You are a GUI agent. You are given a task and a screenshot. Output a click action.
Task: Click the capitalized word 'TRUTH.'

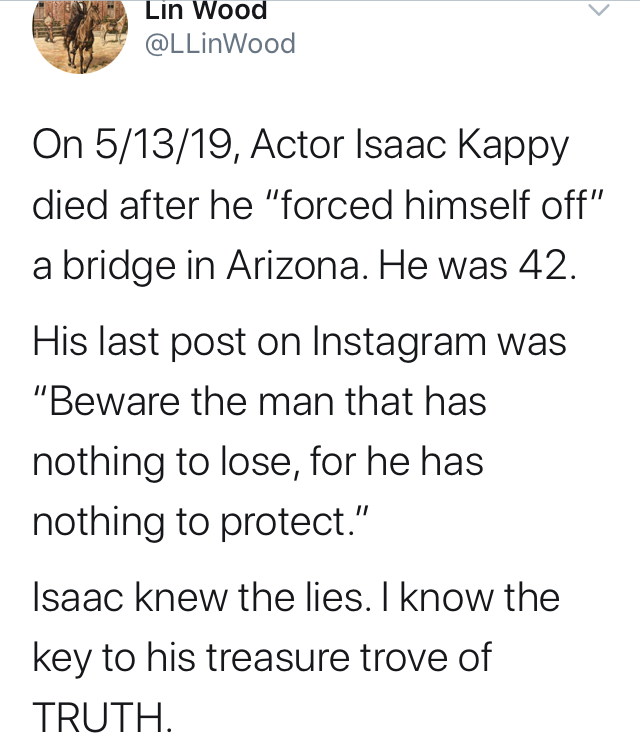(x=102, y=717)
